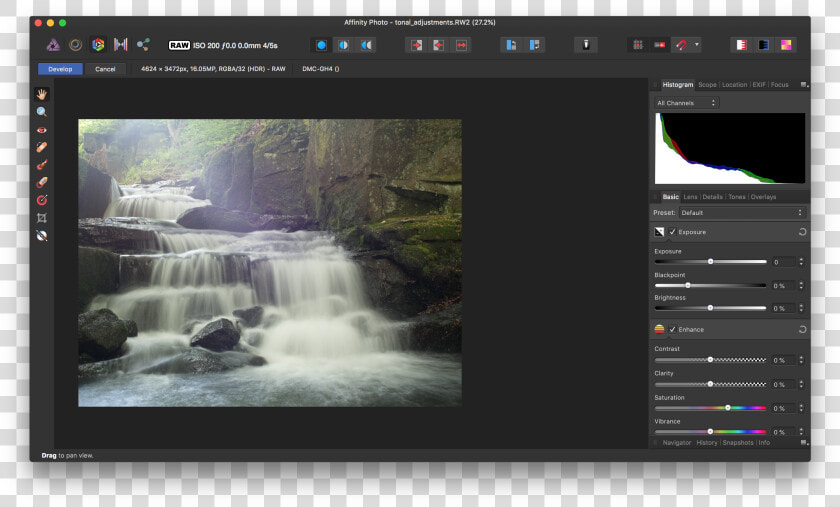This screenshot has width=840, height=507.
Task: Switch to the Tones tab
Action: (737, 197)
